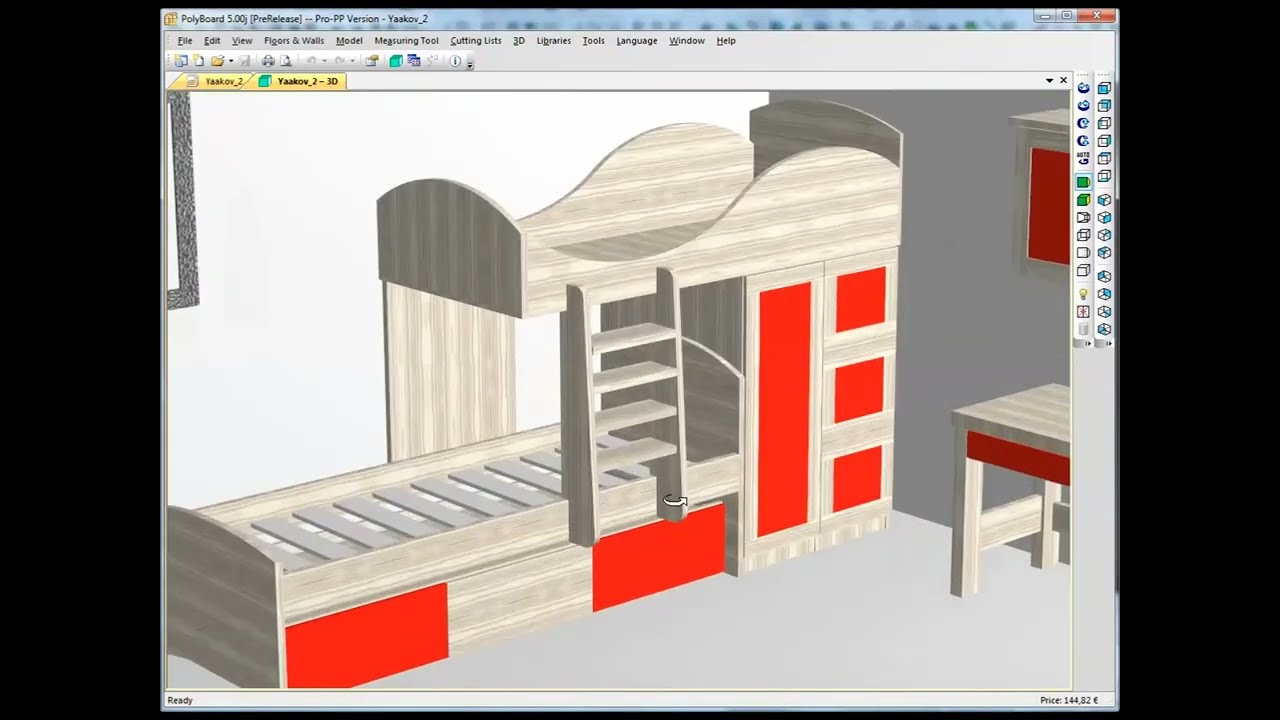Open the Properties icon in the toolbar
This screenshot has height=720, width=1280.
[x=372, y=61]
